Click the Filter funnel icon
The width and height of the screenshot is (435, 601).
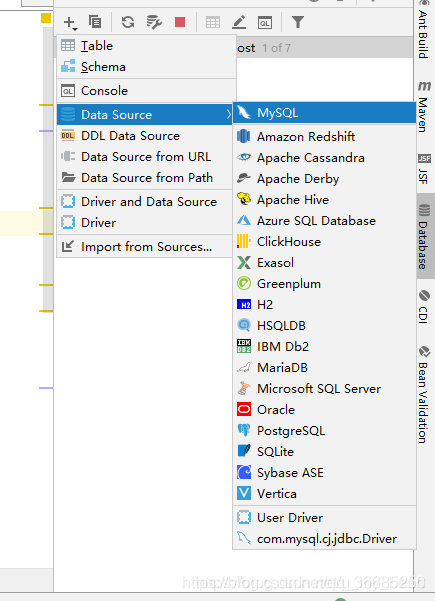298,22
